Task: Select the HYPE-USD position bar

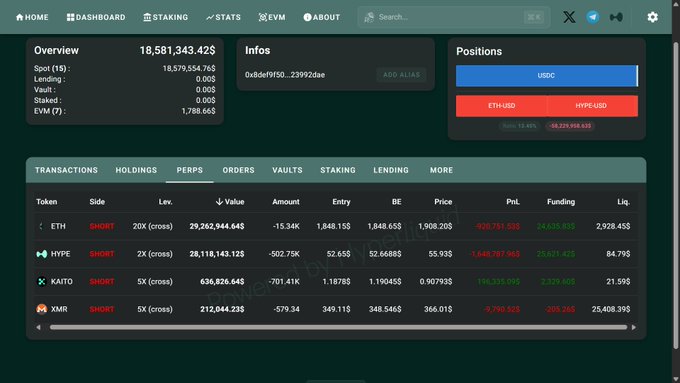Action: click(592, 106)
